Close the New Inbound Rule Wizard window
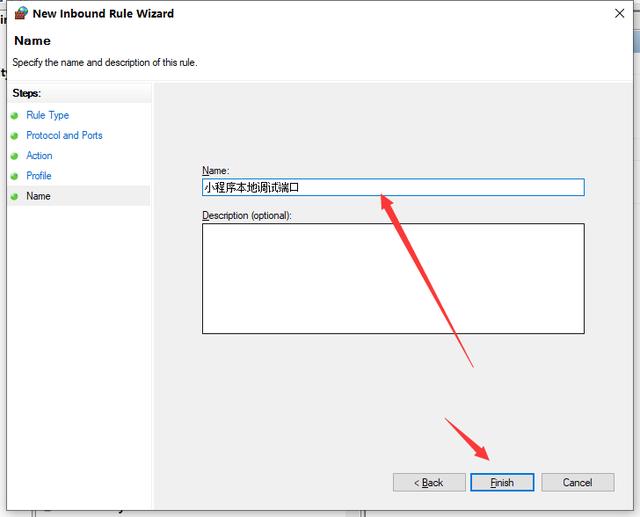The image size is (640, 517). click(616, 14)
